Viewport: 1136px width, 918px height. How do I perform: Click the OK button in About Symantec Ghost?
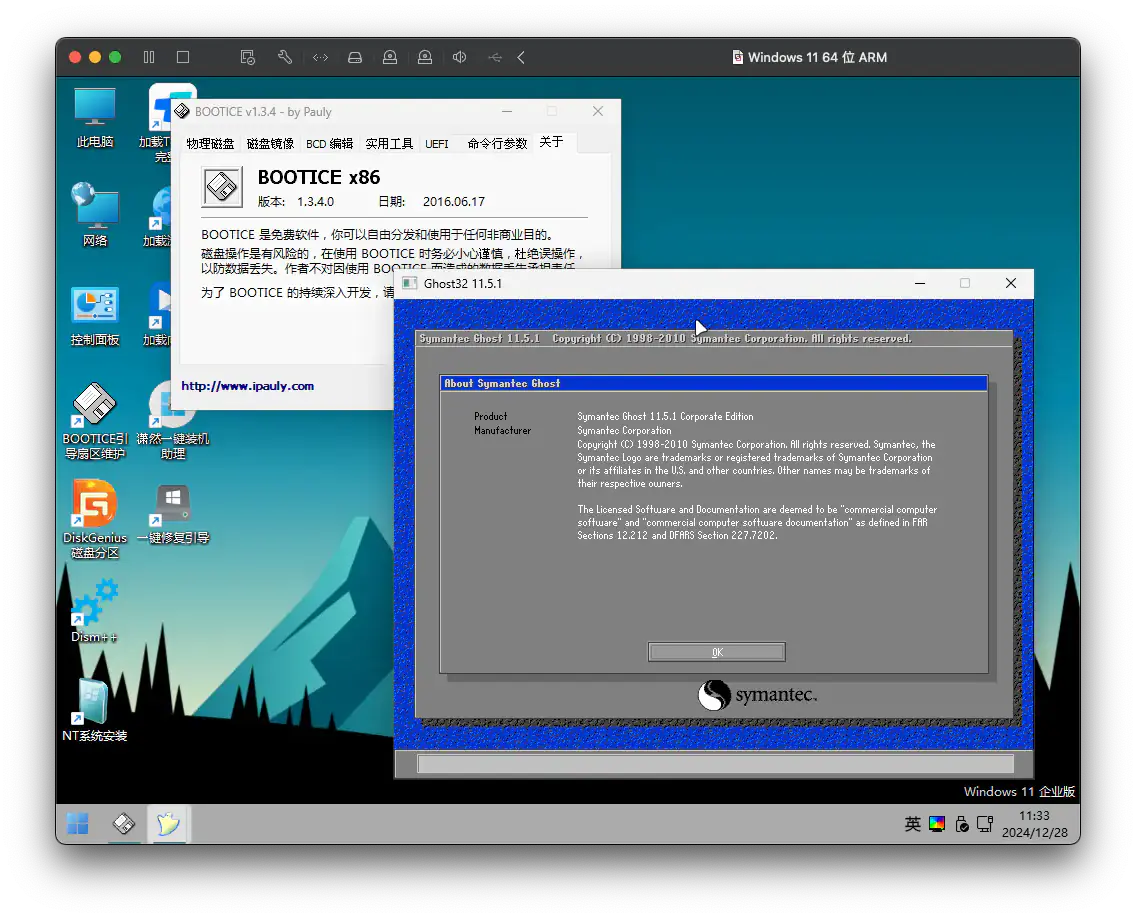[716, 652]
